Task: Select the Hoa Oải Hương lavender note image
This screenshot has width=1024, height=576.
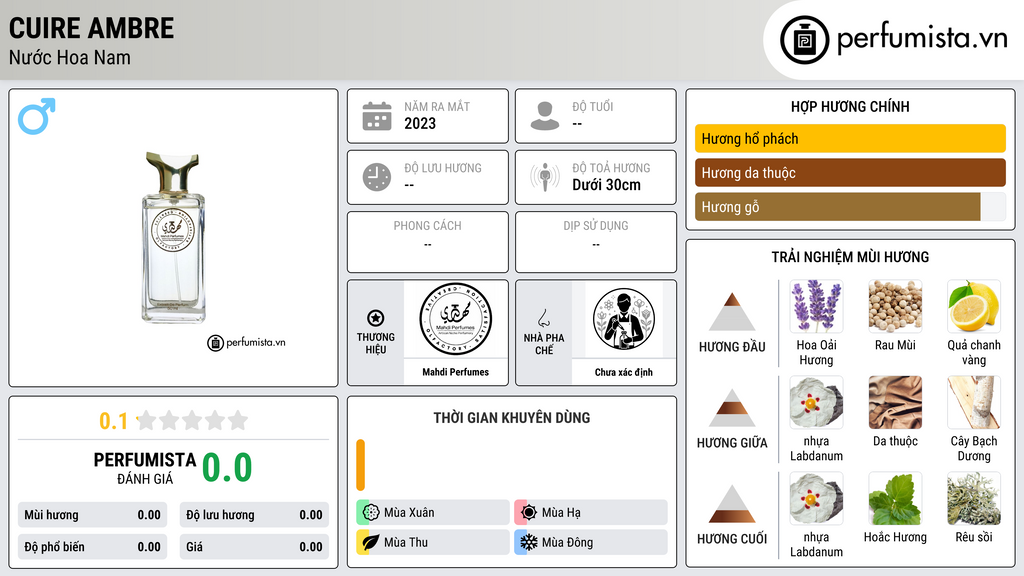Action: pos(816,306)
